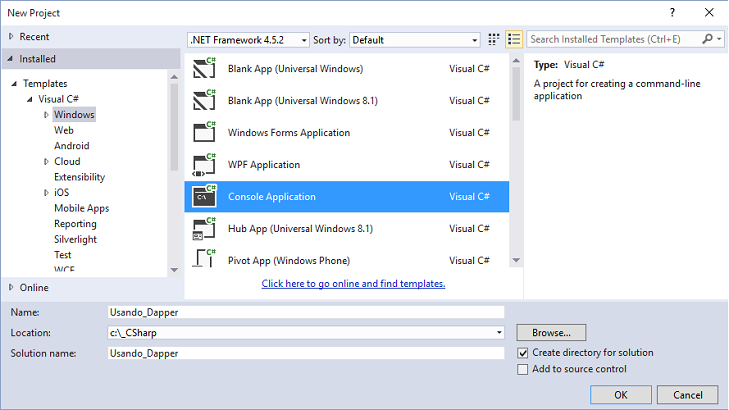Click the Browse... button
Viewport: 729px width, 410px height.
[x=551, y=332]
